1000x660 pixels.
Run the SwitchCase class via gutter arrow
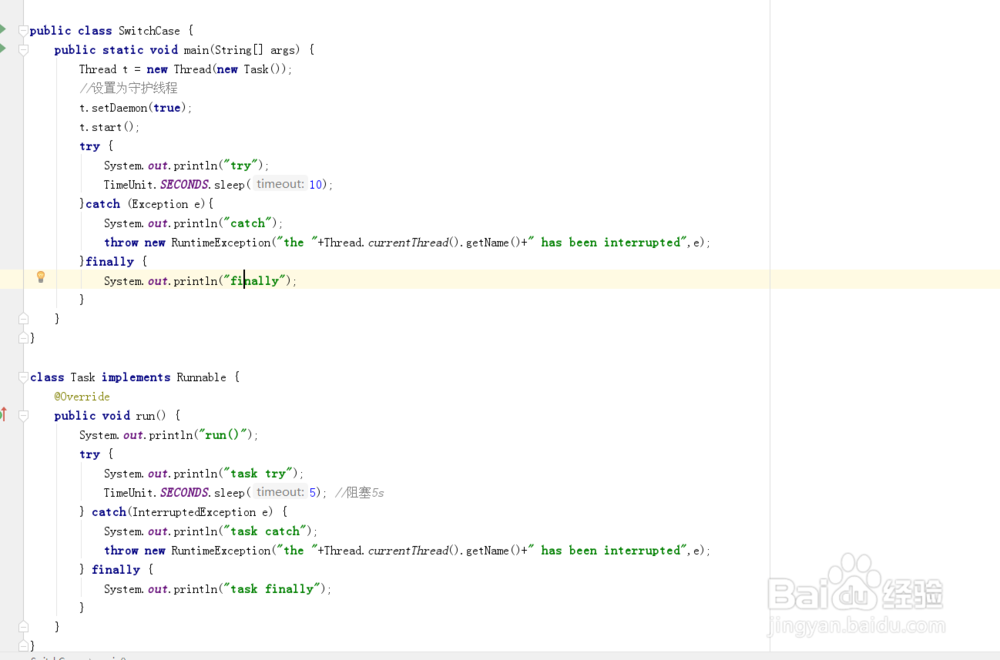pos(3,29)
